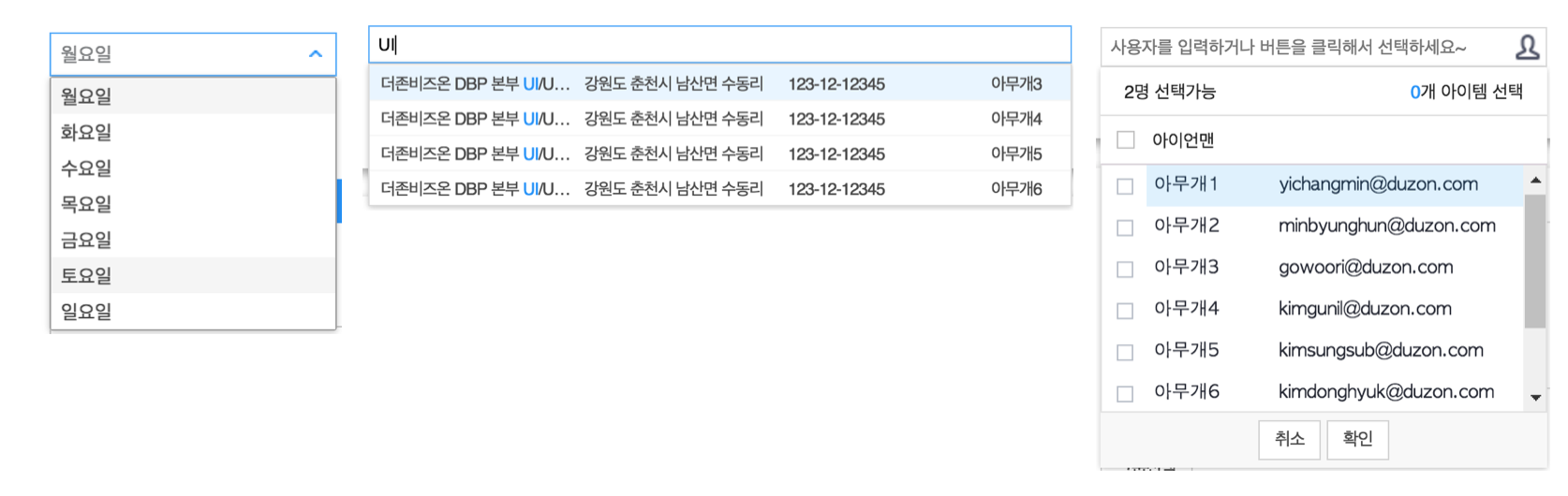Enable the 아무개5 checkbox
Viewport: 1568px width, 496px height.
coord(1125,352)
